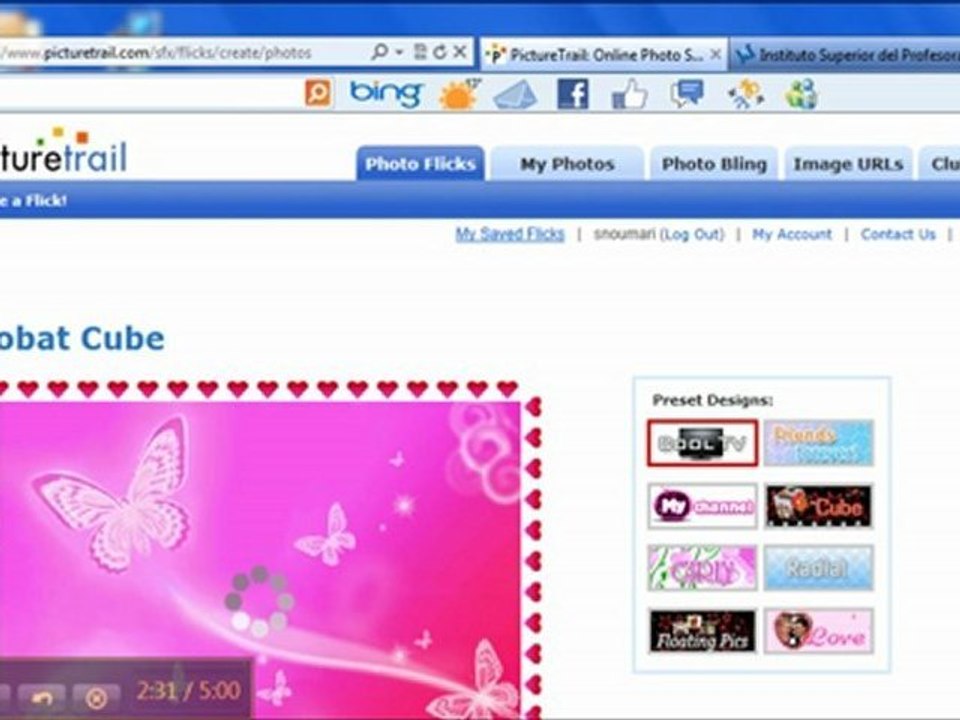
Task: Click the 2:31 / 5:00 recording timer
Action: tap(189, 691)
